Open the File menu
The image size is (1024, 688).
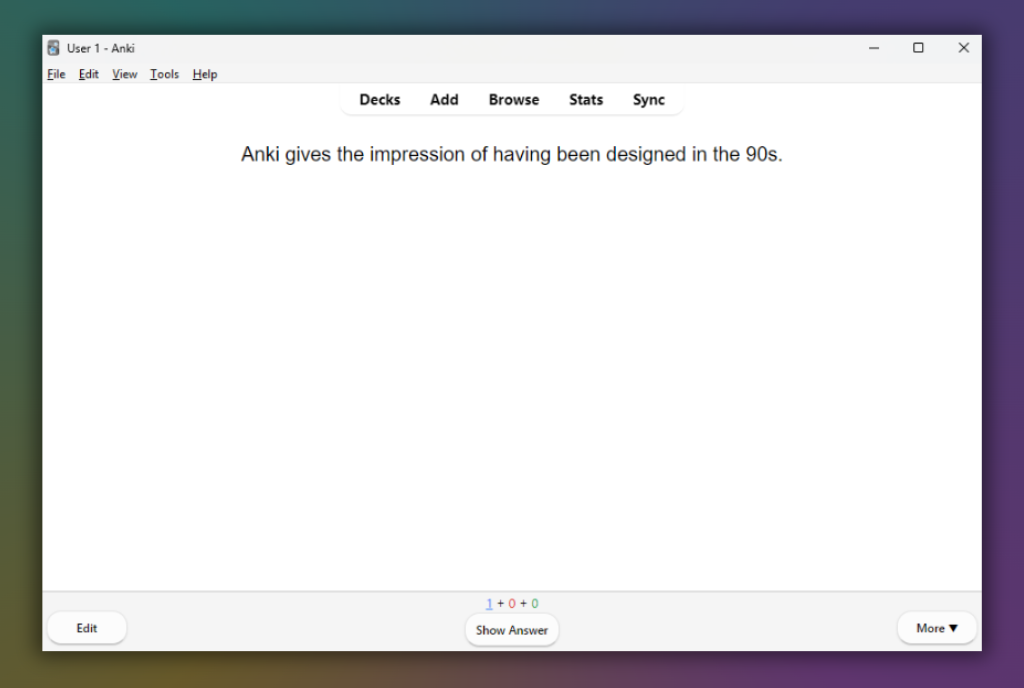click(55, 73)
